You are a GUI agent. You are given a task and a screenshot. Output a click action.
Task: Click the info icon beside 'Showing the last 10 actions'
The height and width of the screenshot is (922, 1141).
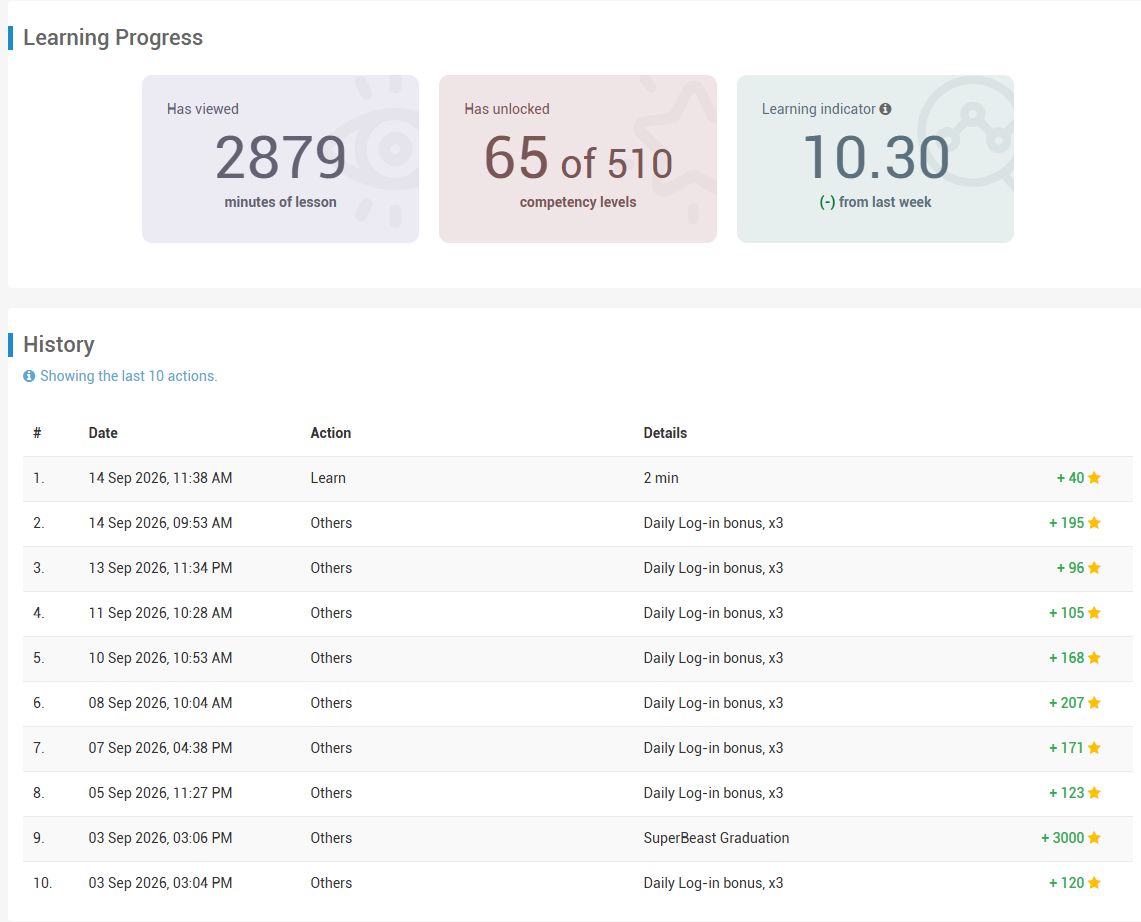pyautogui.click(x=29, y=376)
